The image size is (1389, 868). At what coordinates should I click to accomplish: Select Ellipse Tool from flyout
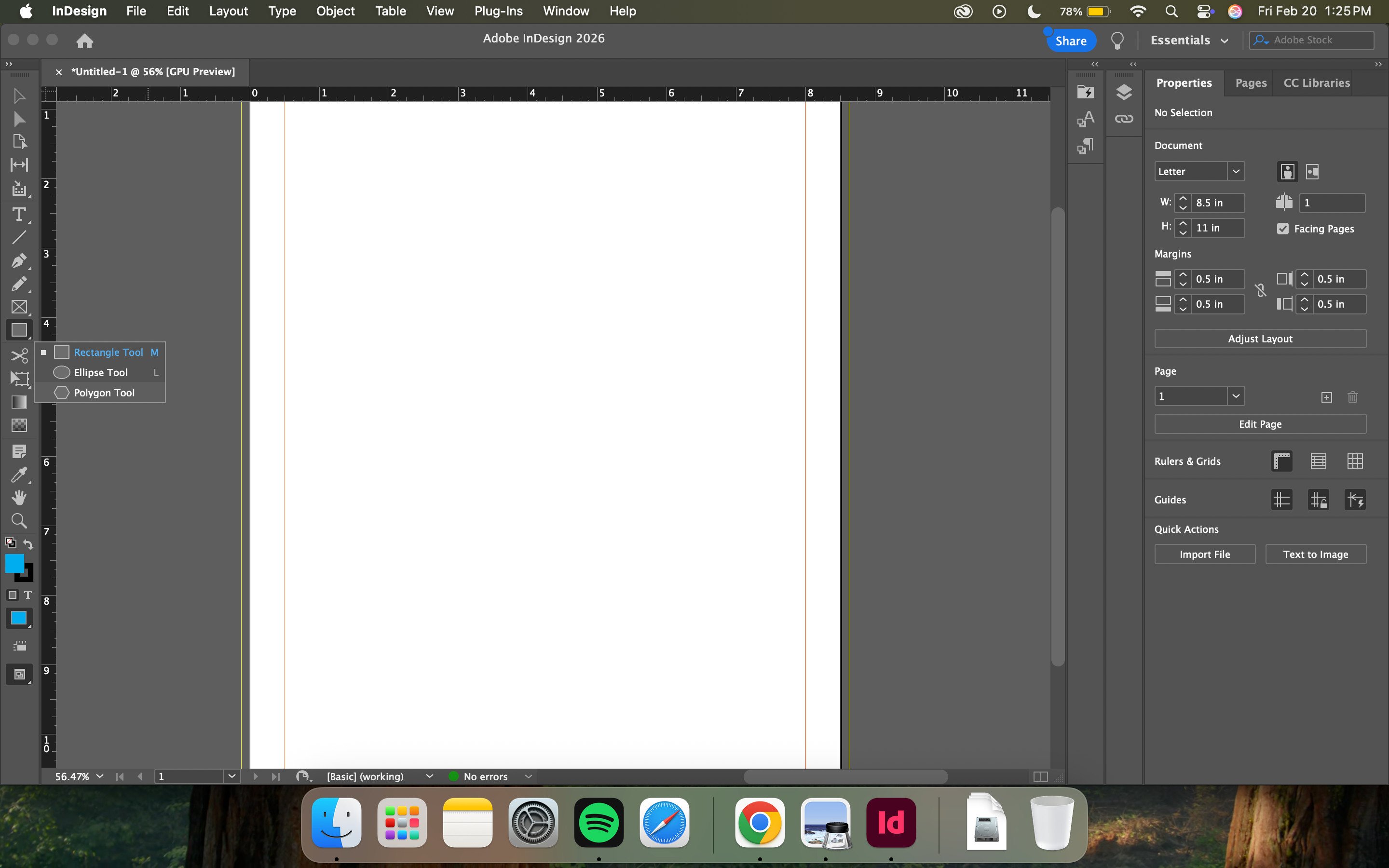[100, 373]
